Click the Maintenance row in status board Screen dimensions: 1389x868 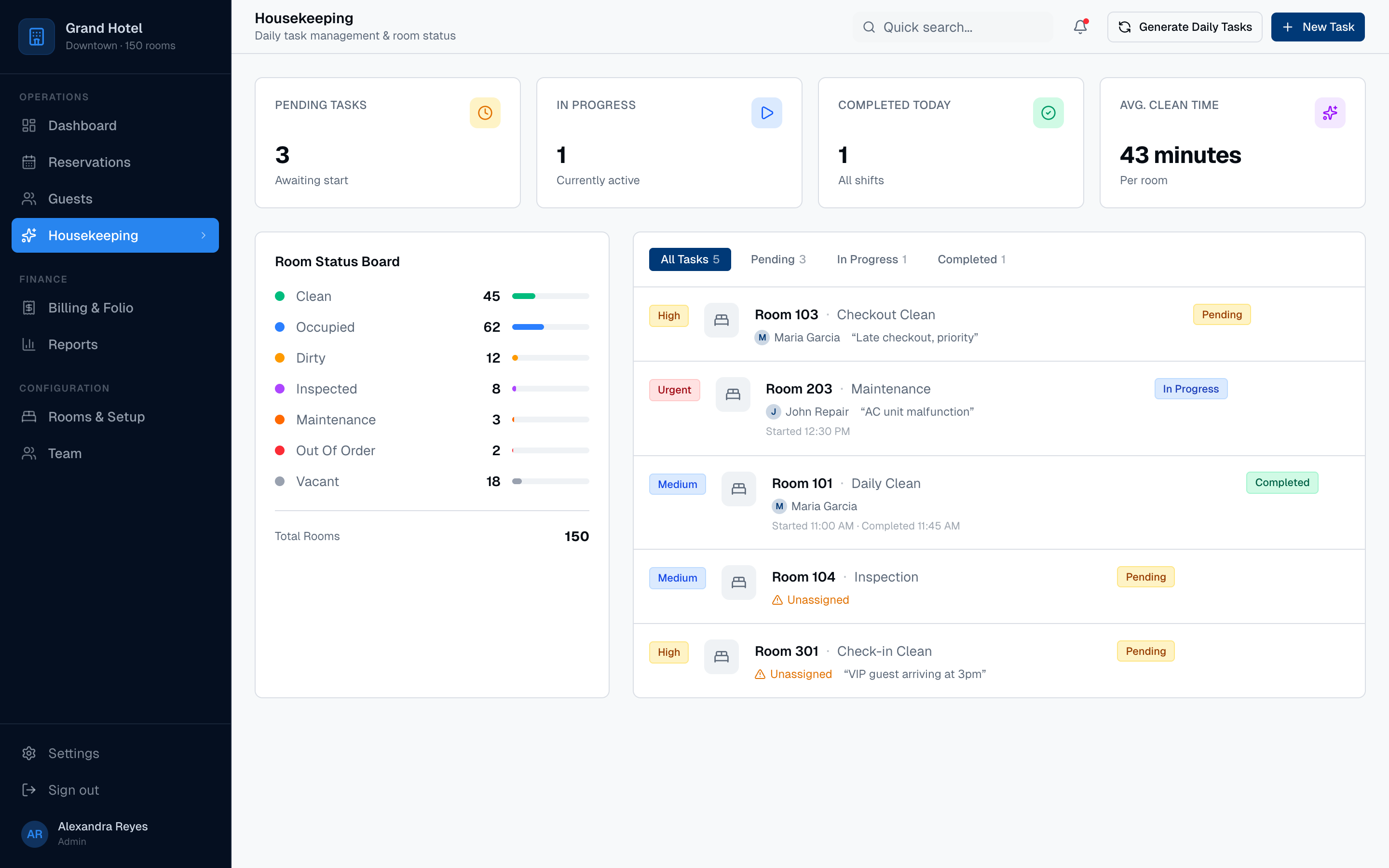(432, 420)
